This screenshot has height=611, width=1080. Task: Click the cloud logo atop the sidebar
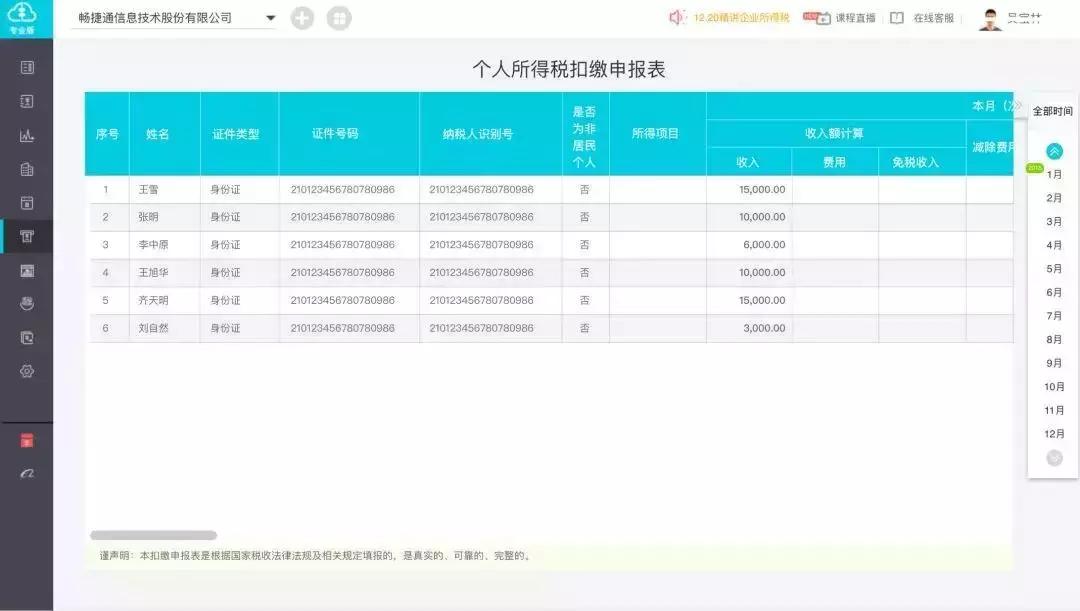point(27,15)
